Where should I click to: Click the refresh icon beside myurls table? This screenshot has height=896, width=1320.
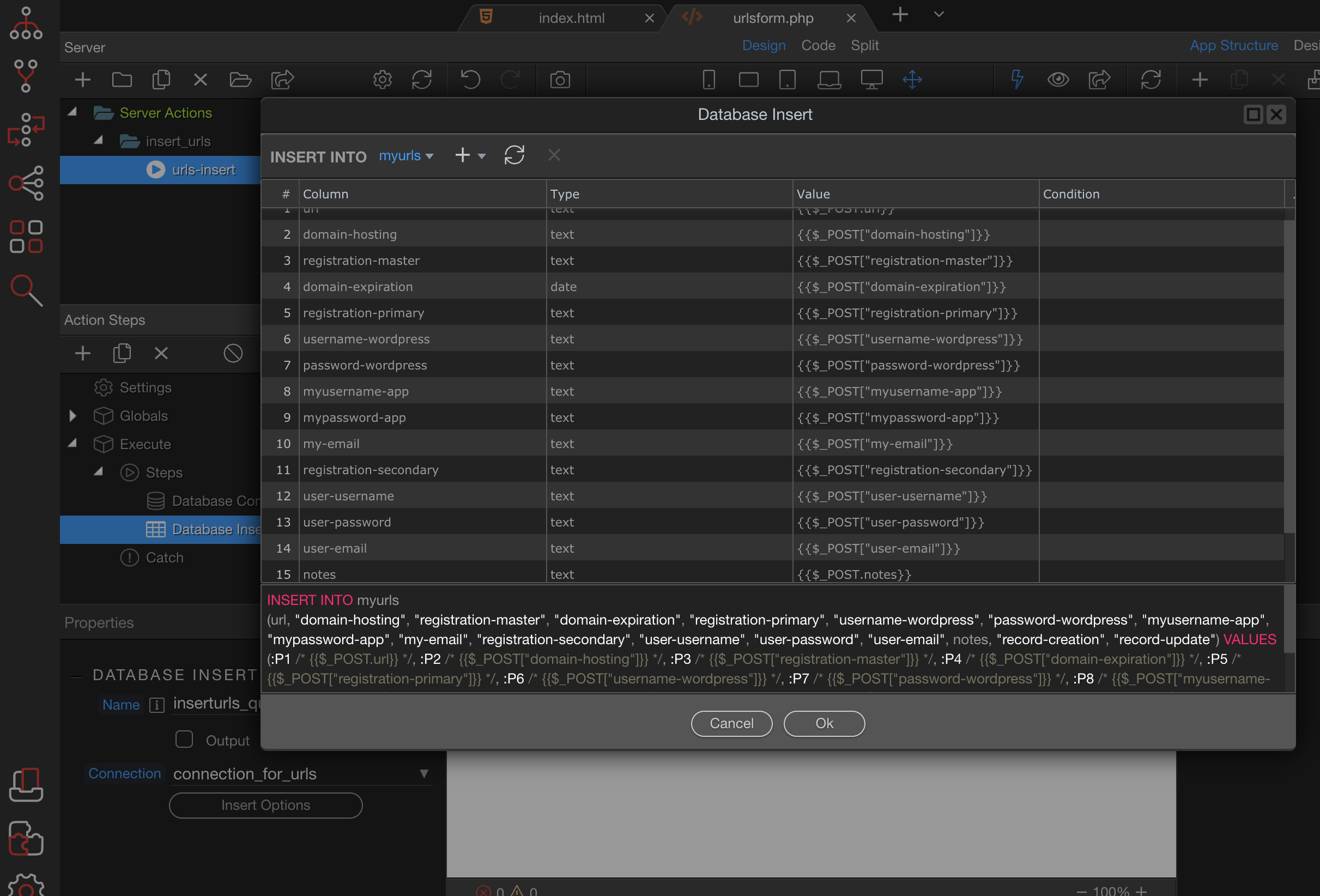tap(514, 155)
